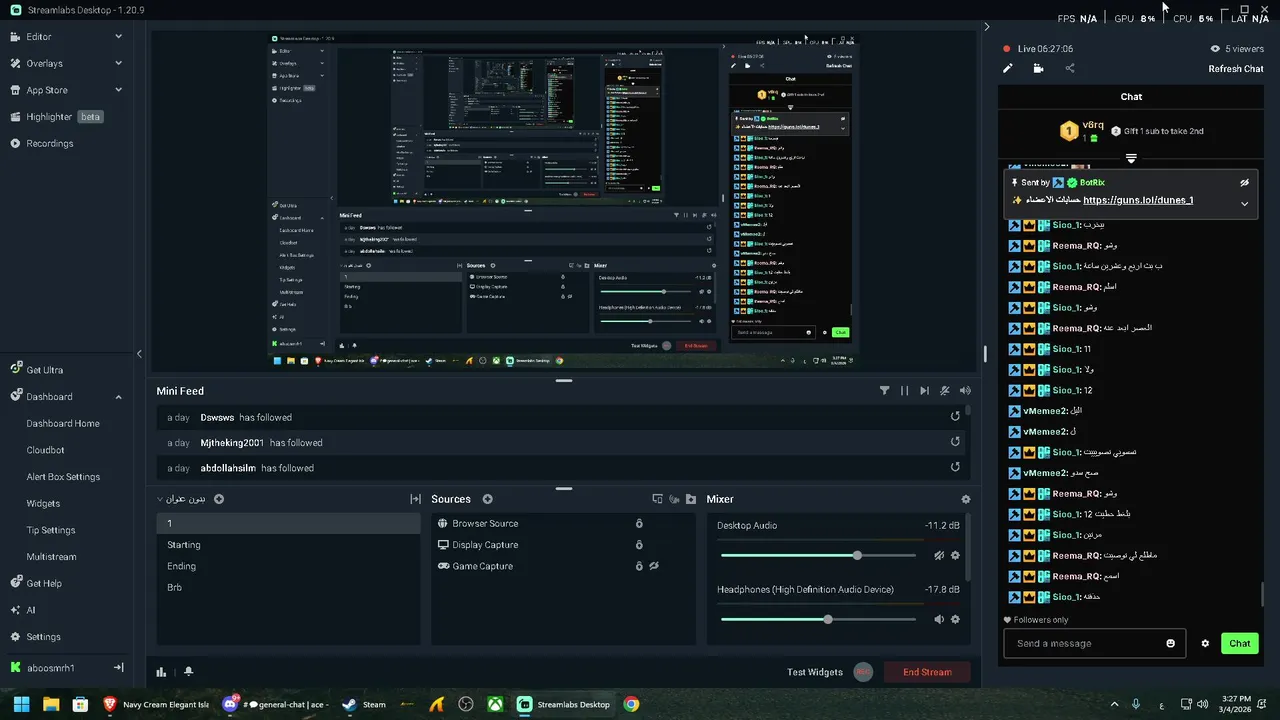Screen dimensions: 1280x720
Task: Open the performance stats bar icon
Action: point(161,672)
